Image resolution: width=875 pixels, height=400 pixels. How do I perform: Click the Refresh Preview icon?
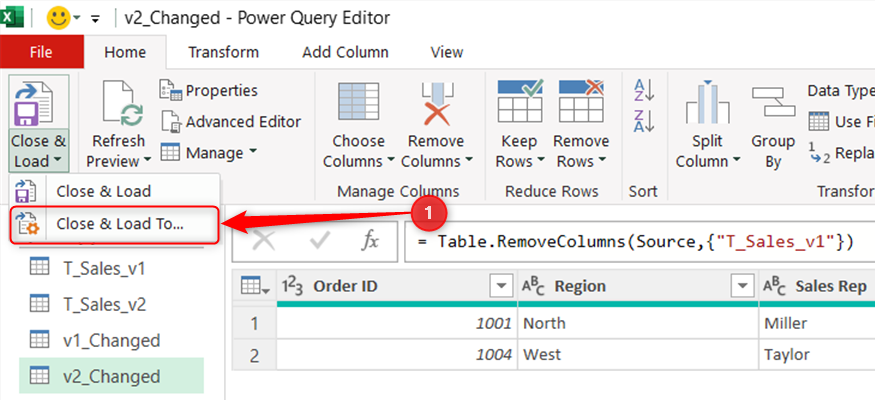(122, 104)
